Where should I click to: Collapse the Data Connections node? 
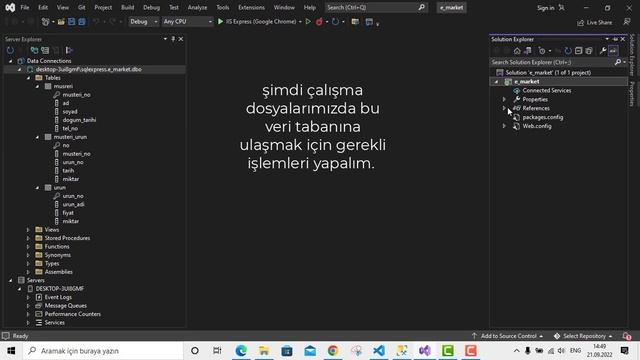(x=11, y=61)
